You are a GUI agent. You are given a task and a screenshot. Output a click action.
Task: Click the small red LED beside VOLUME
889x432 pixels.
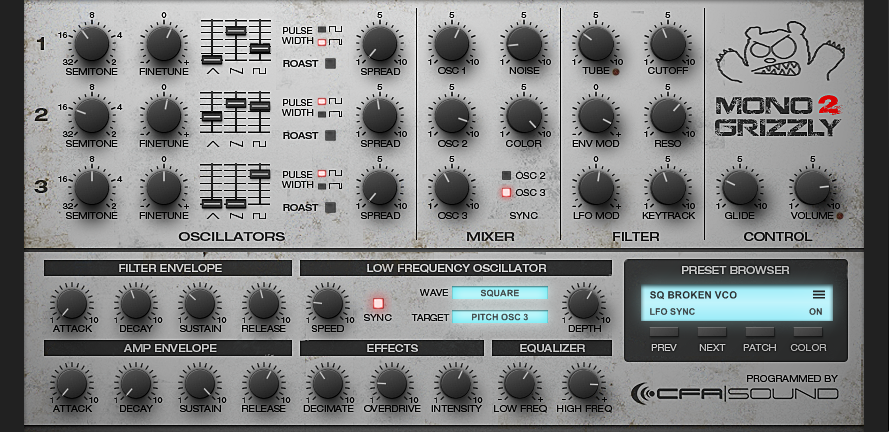839,215
